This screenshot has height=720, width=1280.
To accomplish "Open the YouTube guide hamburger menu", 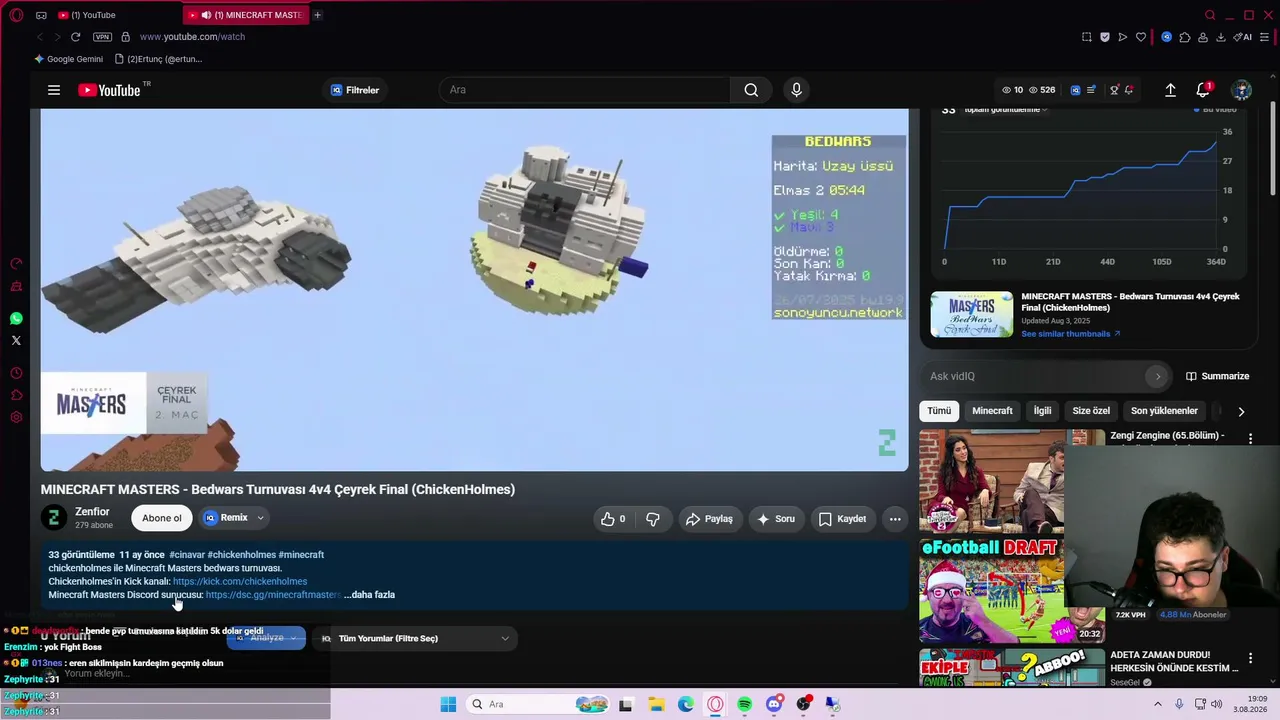I will (x=54, y=90).
